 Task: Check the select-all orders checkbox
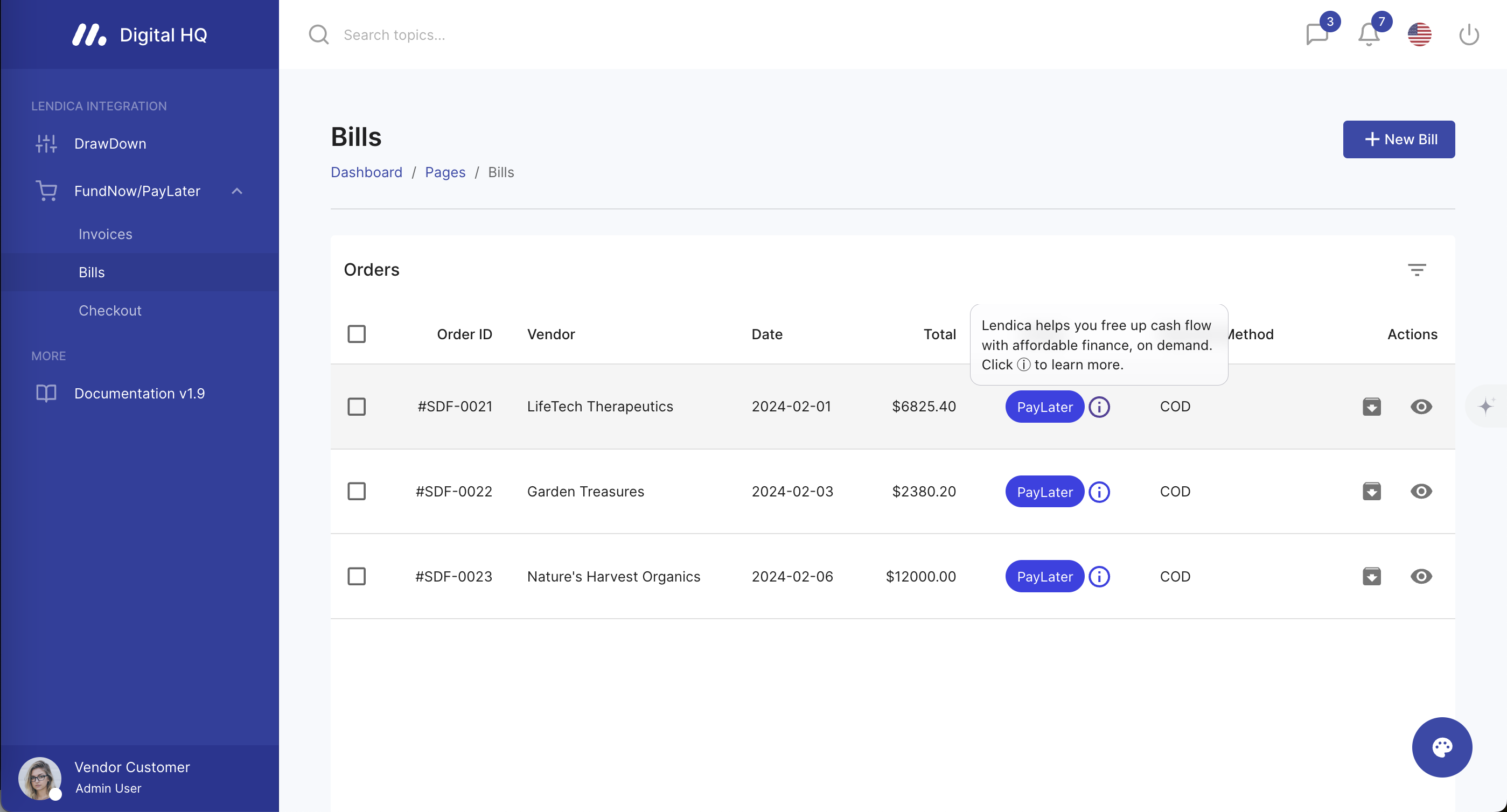[x=356, y=334]
